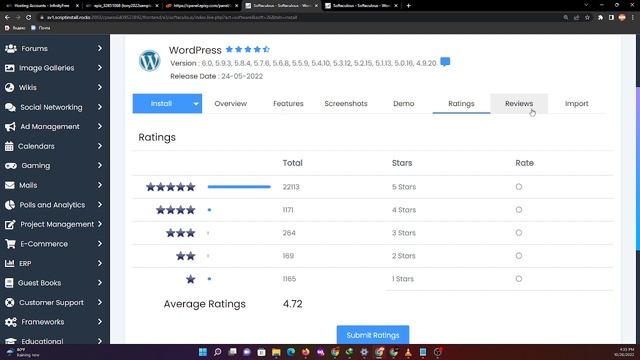
Task: Click the Mails envelope icon
Action: click(x=10, y=185)
